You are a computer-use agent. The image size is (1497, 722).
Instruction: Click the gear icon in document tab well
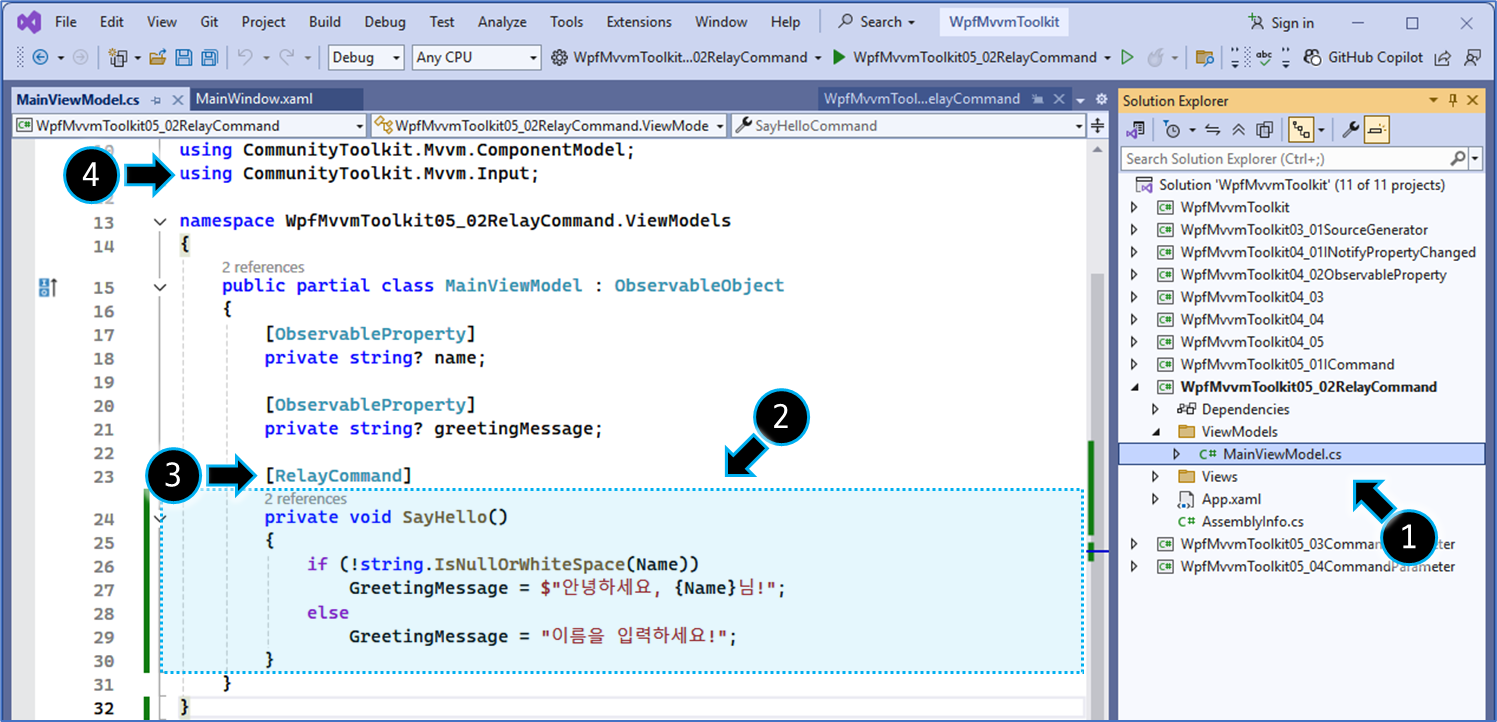(x=1101, y=100)
